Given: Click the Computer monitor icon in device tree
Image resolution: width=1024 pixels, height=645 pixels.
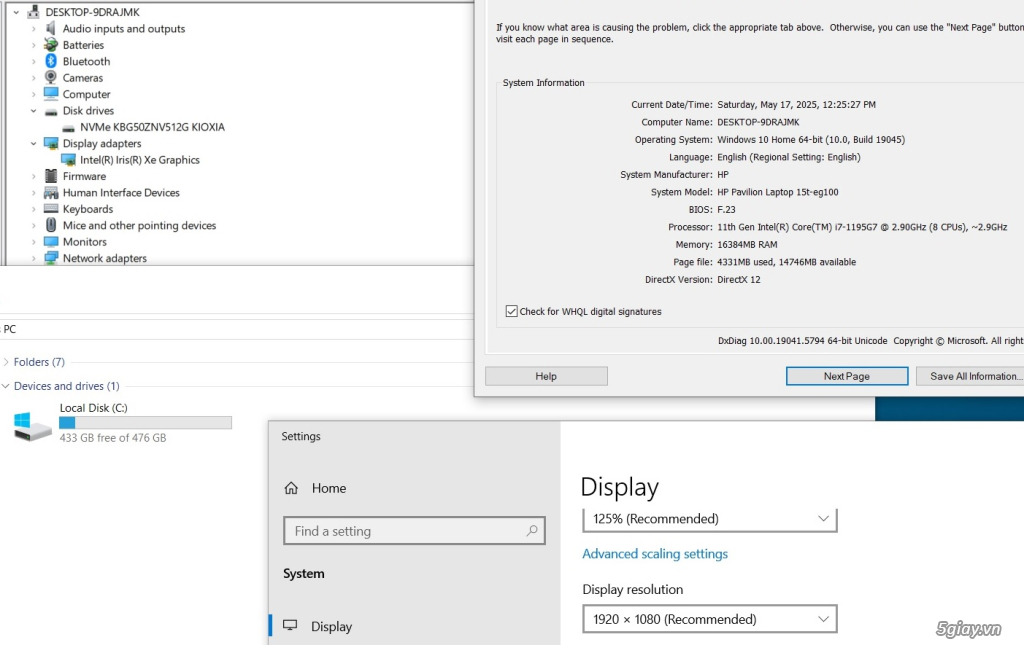Looking at the screenshot, I should tap(51, 93).
